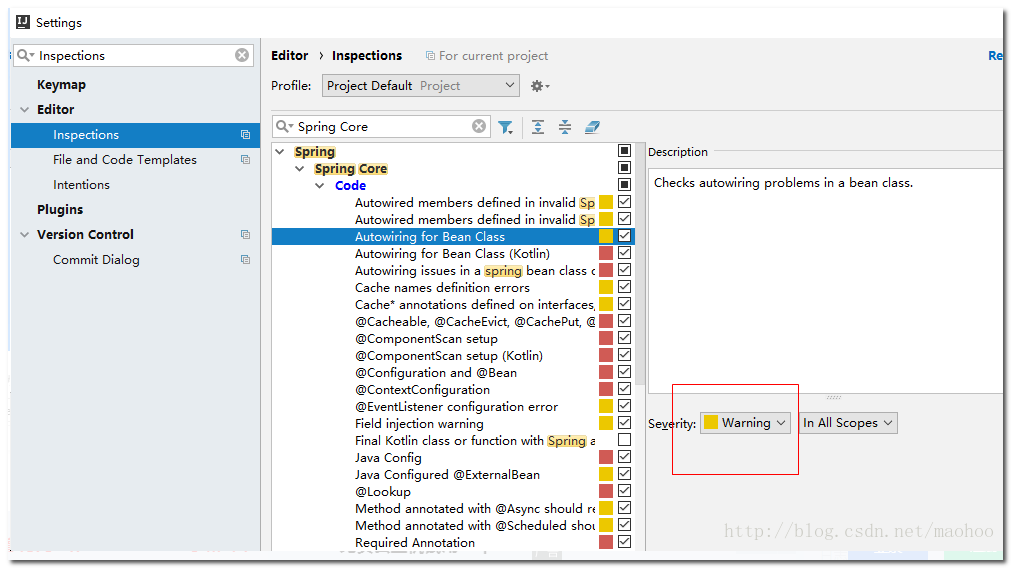Select Autowiring issues in a spring bean class
This screenshot has width=1011, height=568.
pos(475,270)
